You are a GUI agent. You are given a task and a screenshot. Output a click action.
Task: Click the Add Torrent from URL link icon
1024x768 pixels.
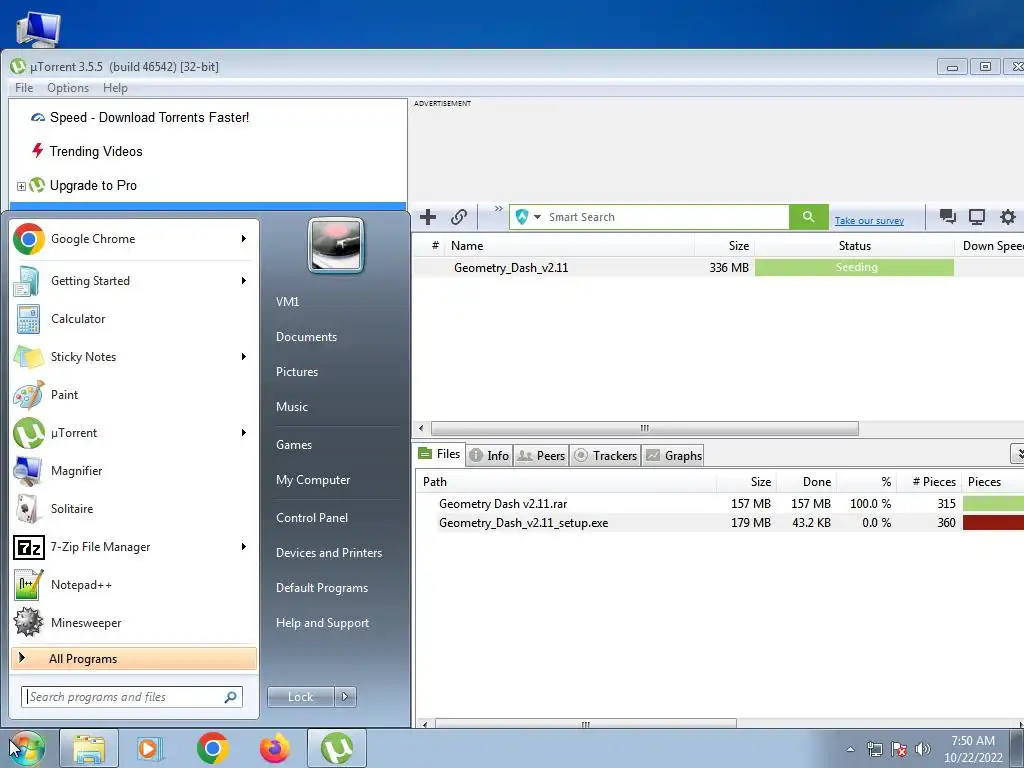click(459, 217)
